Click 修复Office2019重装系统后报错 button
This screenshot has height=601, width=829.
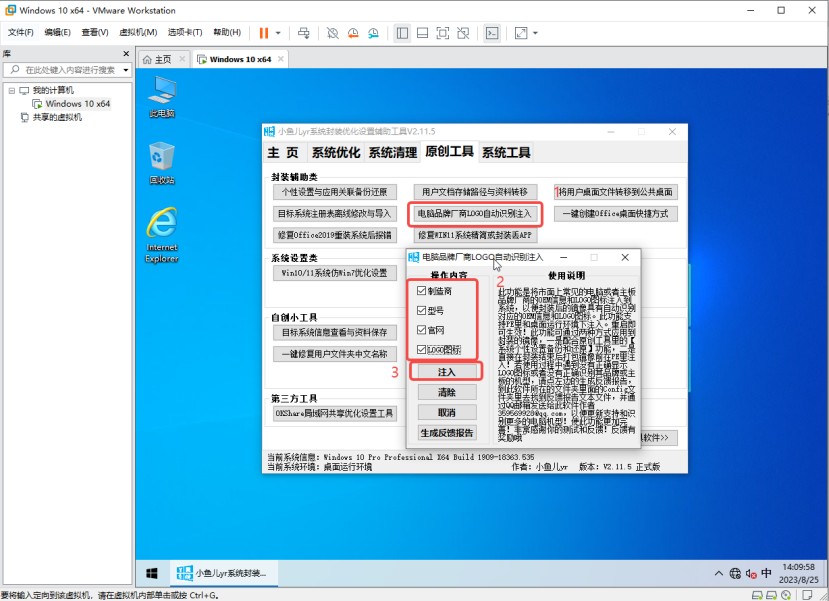(x=335, y=235)
